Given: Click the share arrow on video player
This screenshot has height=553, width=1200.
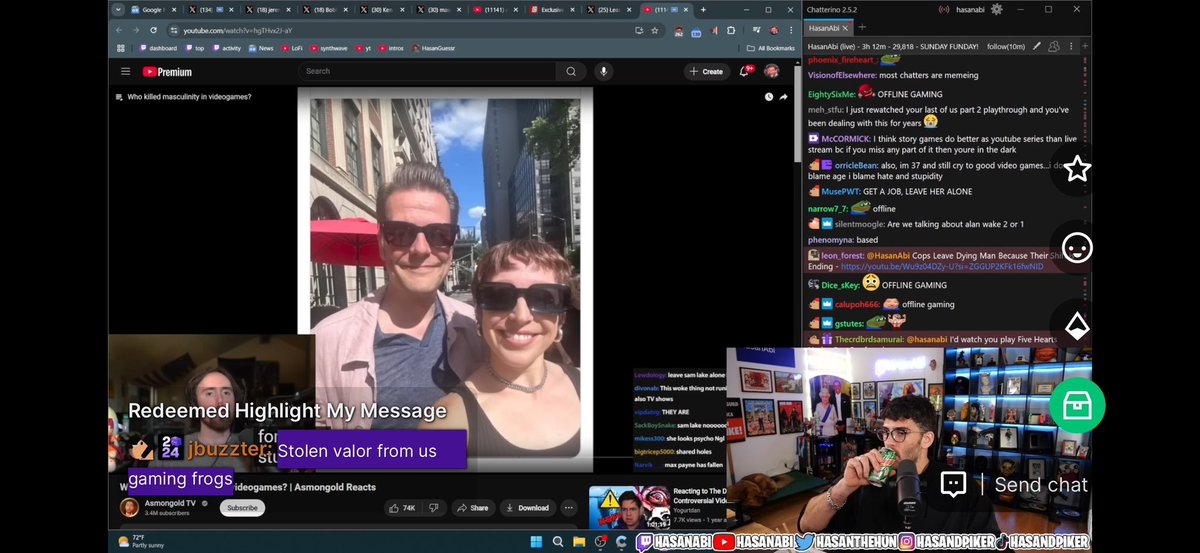Looking at the screenshot, I should pyautogui.click(x=784, y=97).
